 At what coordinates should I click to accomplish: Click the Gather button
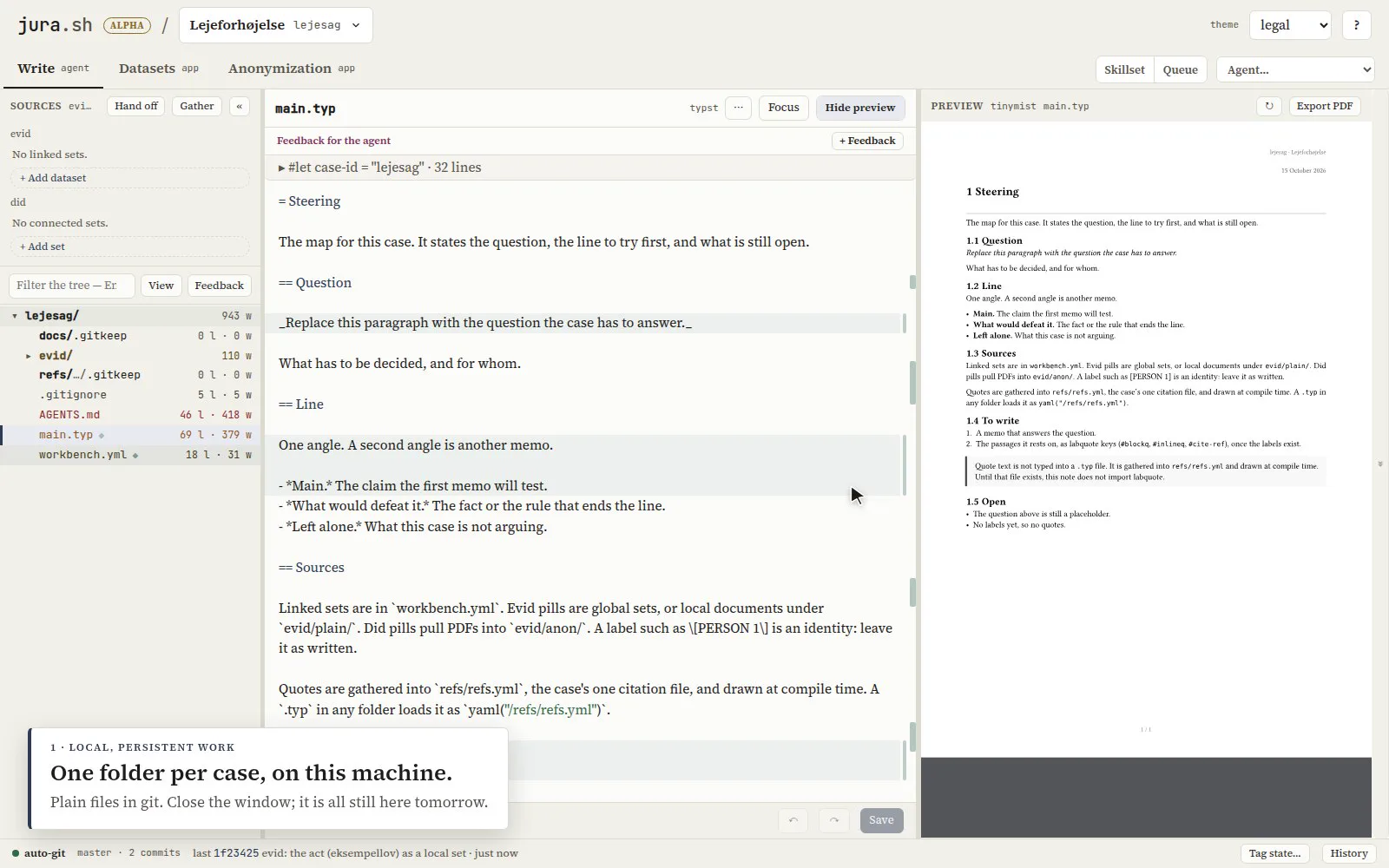coord(197,106)
